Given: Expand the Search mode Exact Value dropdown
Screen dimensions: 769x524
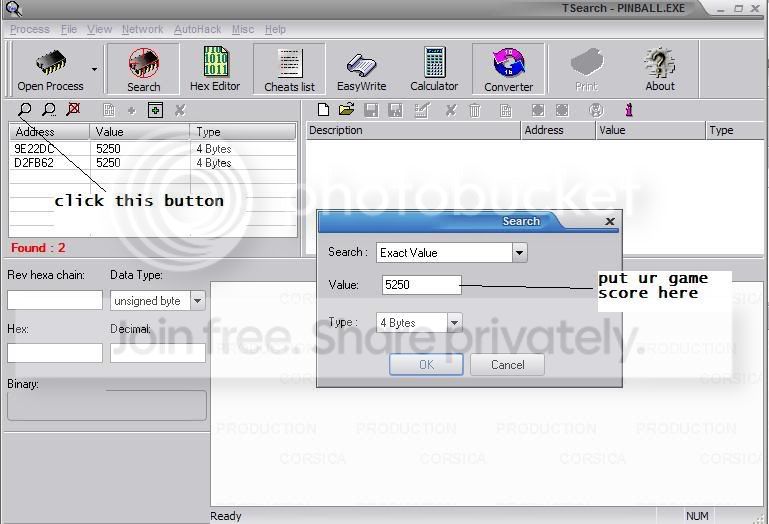Looking at the screenshot, I should 519,253.
